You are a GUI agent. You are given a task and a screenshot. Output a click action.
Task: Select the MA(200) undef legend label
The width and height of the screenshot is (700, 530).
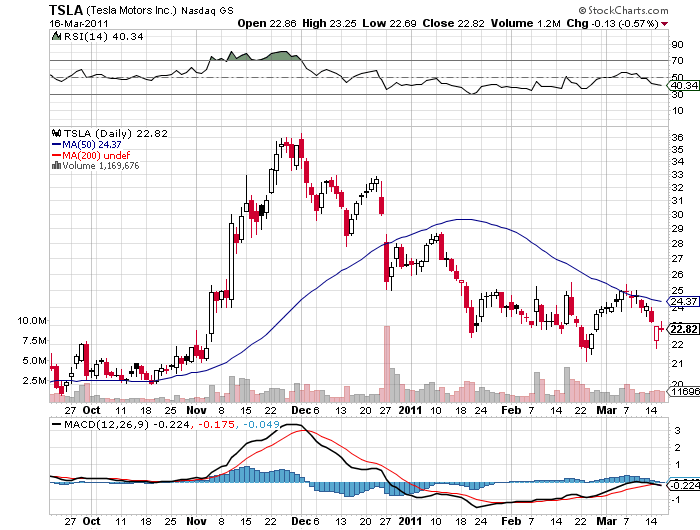pyautogui.click(x=96, y=155)
